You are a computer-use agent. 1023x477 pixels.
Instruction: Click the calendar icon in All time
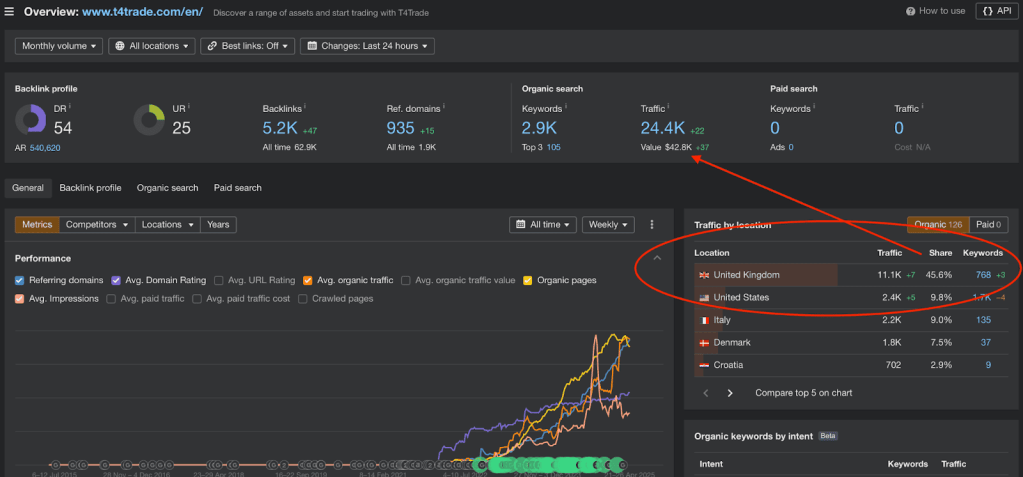point(521,224)
